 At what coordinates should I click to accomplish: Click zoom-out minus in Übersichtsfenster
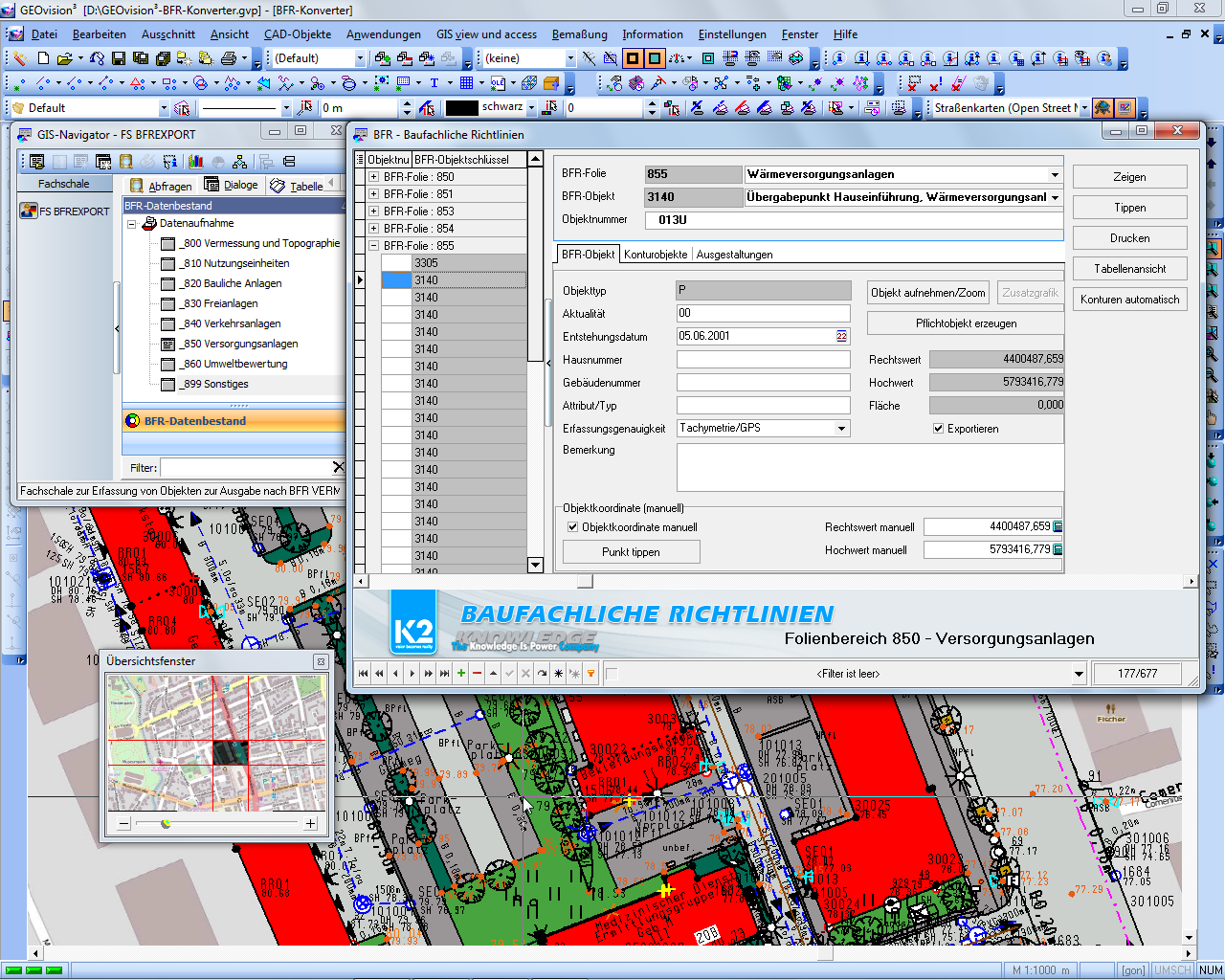(x=123, y=823)
